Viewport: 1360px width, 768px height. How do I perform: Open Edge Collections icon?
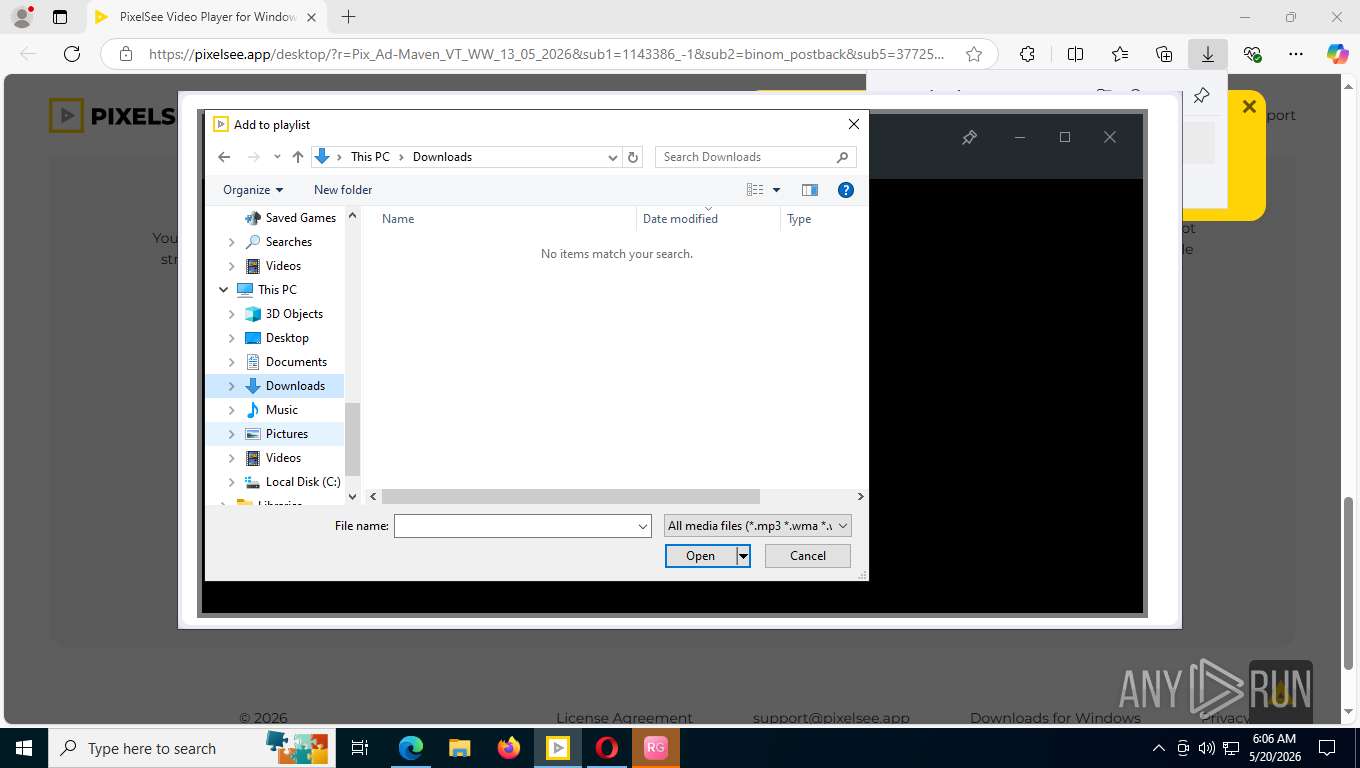pos(1164,54)
